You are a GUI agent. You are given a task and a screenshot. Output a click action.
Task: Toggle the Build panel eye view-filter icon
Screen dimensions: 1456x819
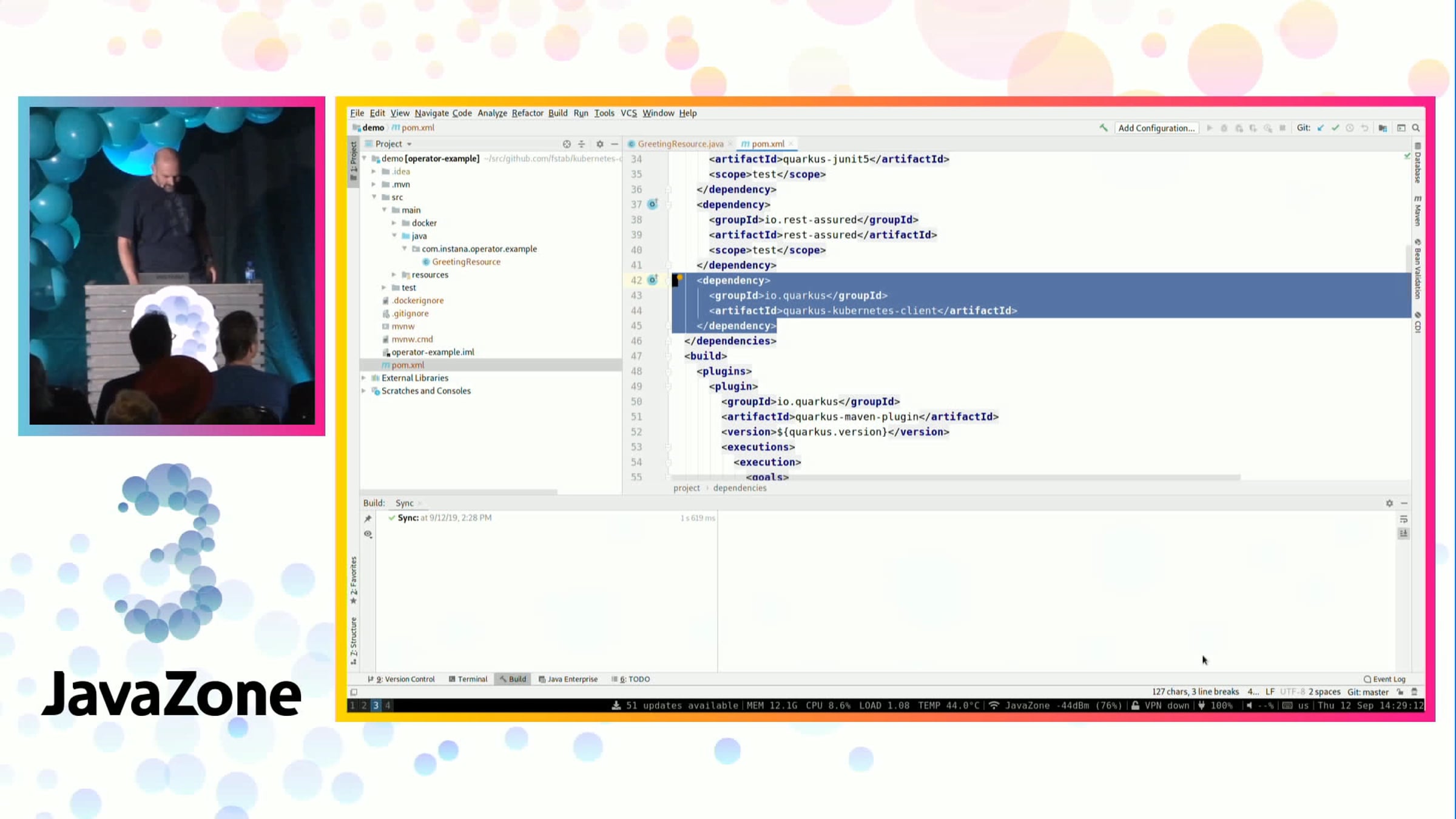point(368,534)
